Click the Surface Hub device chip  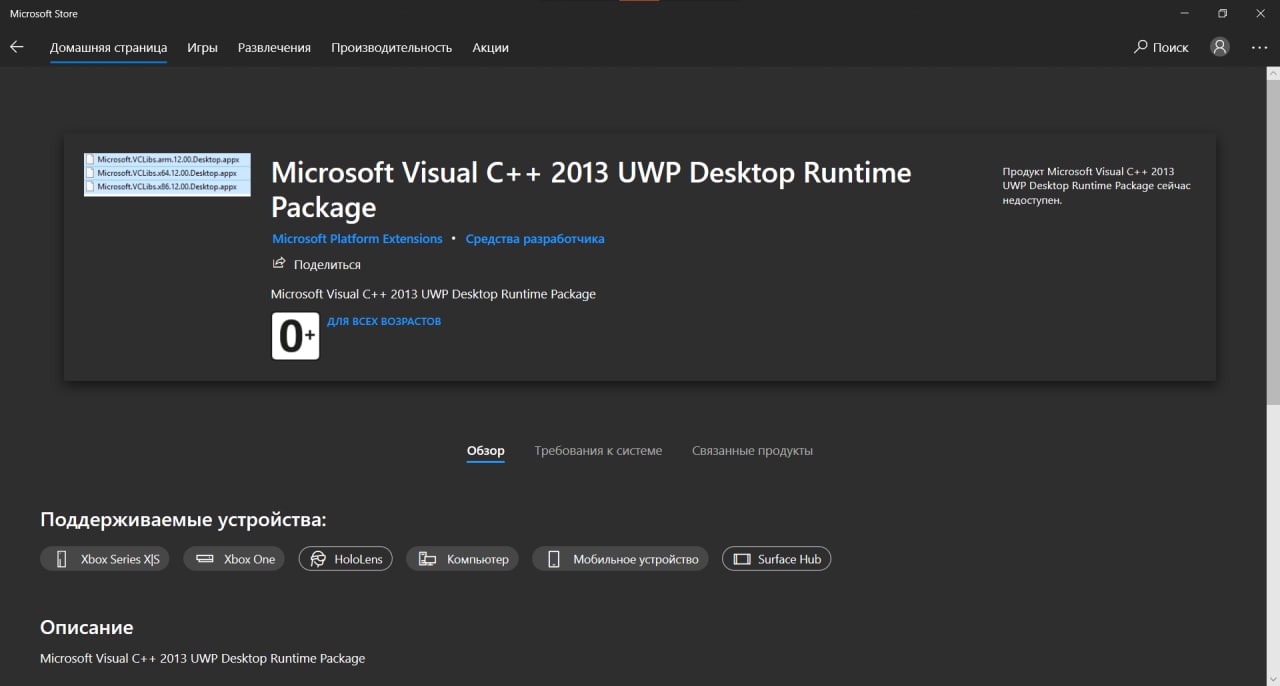(777, 559)
